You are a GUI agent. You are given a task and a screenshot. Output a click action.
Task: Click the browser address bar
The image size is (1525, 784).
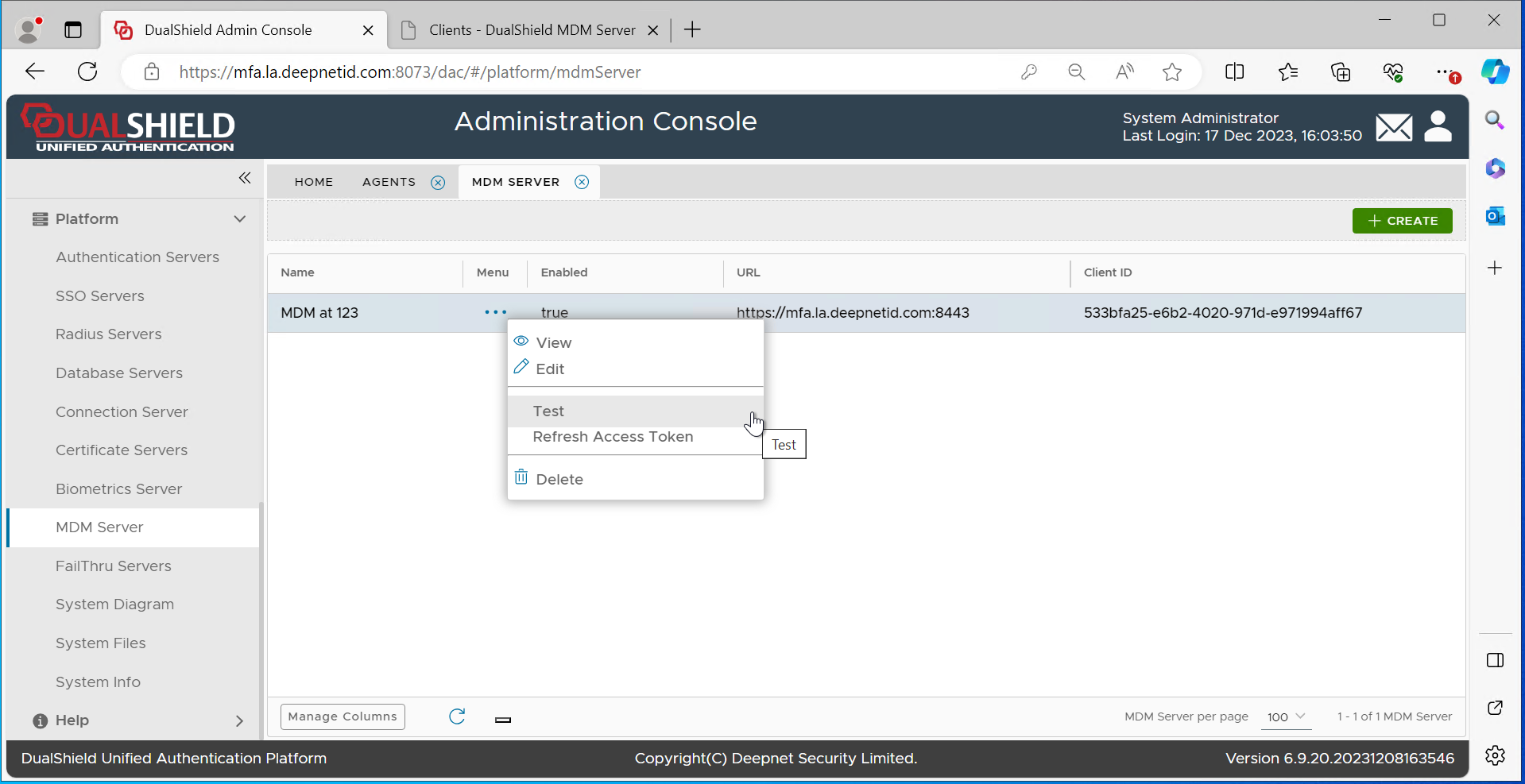coord(556,72)
